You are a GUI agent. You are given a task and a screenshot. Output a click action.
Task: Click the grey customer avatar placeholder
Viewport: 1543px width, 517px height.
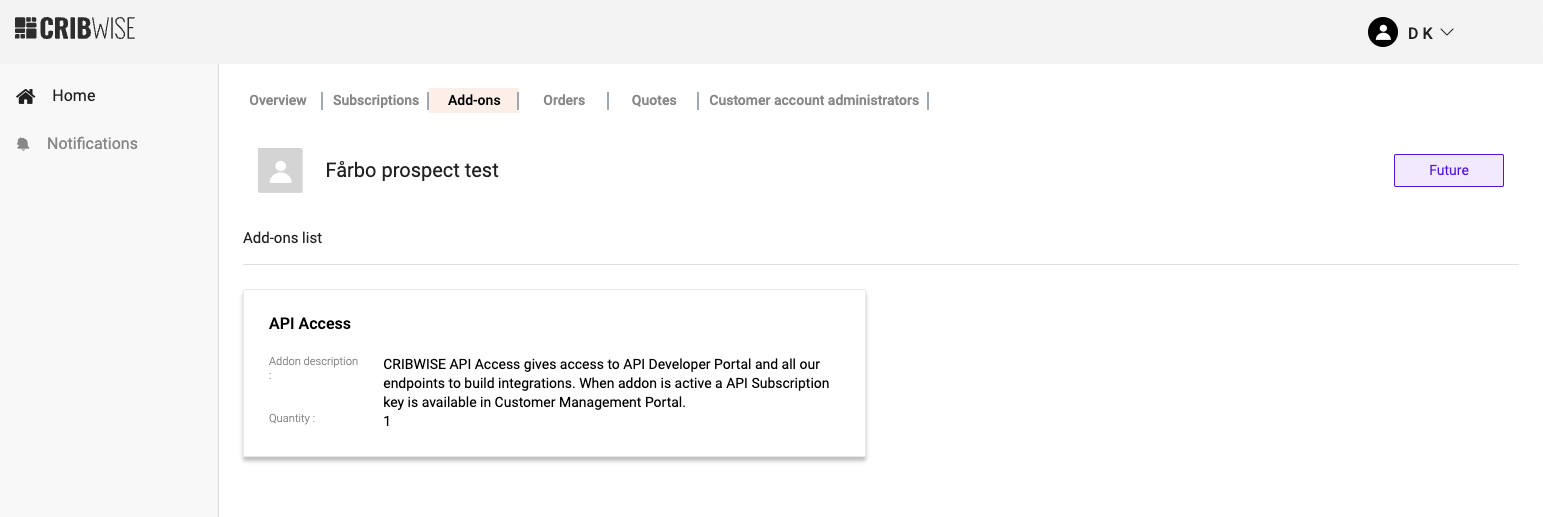coord(280,170)
